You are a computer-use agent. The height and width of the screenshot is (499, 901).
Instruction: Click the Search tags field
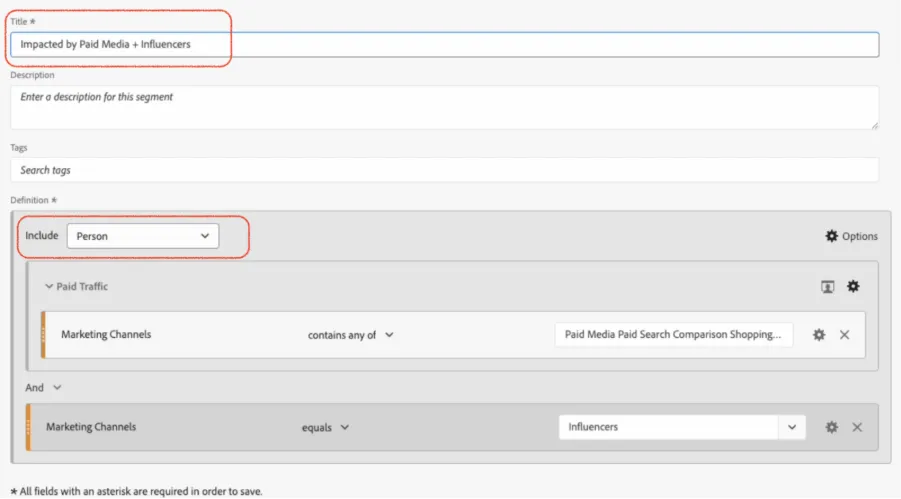[444, 170]
